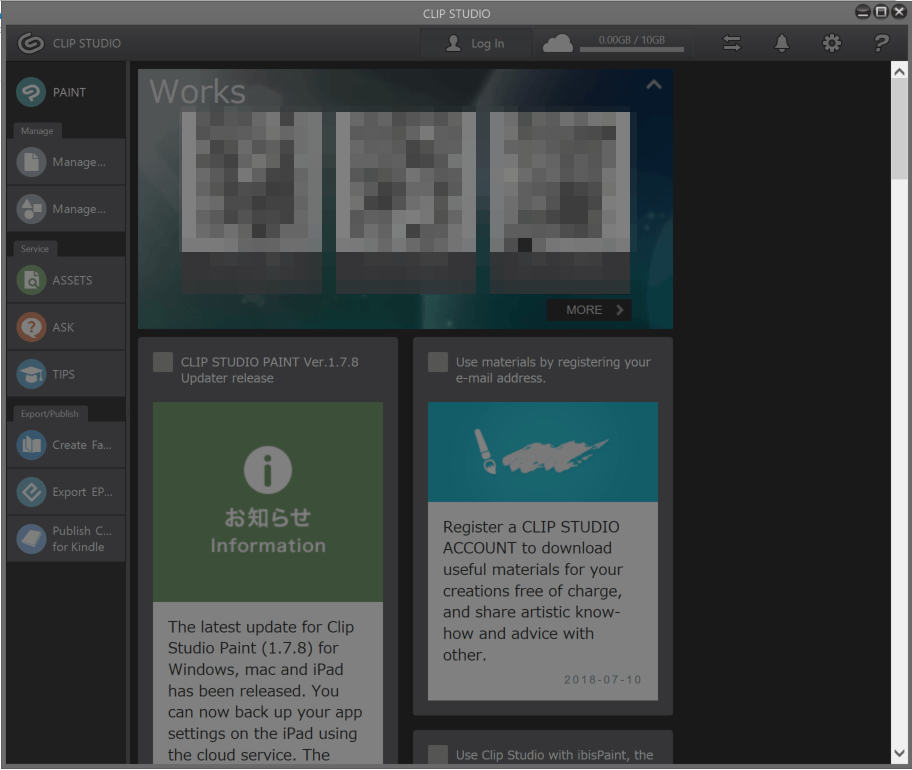This screenshot has width=912, height=770.
Task: Close the CLIP STUDIO window
Action: pos(899,12)
